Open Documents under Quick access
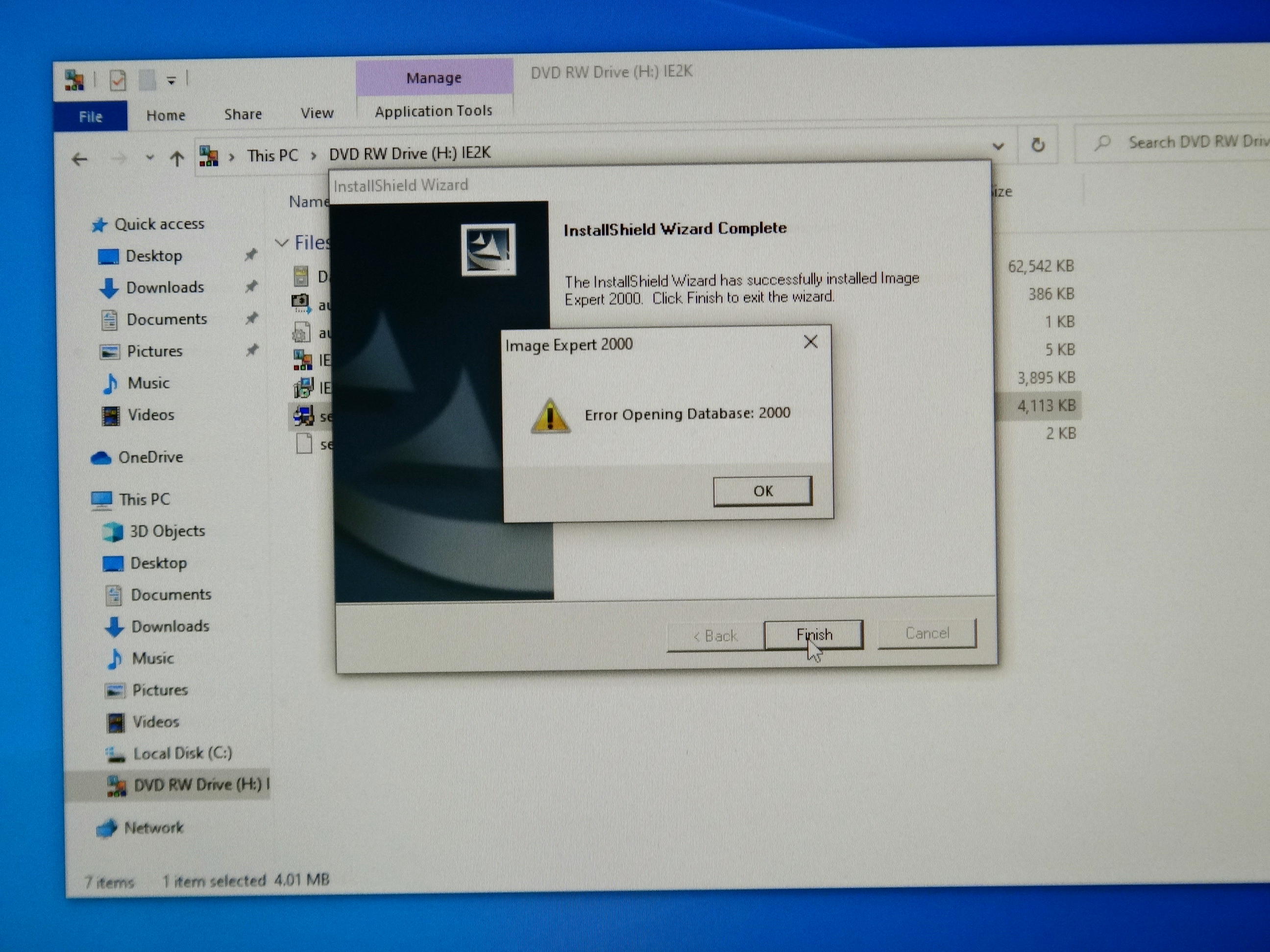The image size is (1270, 952). (167, 319)
